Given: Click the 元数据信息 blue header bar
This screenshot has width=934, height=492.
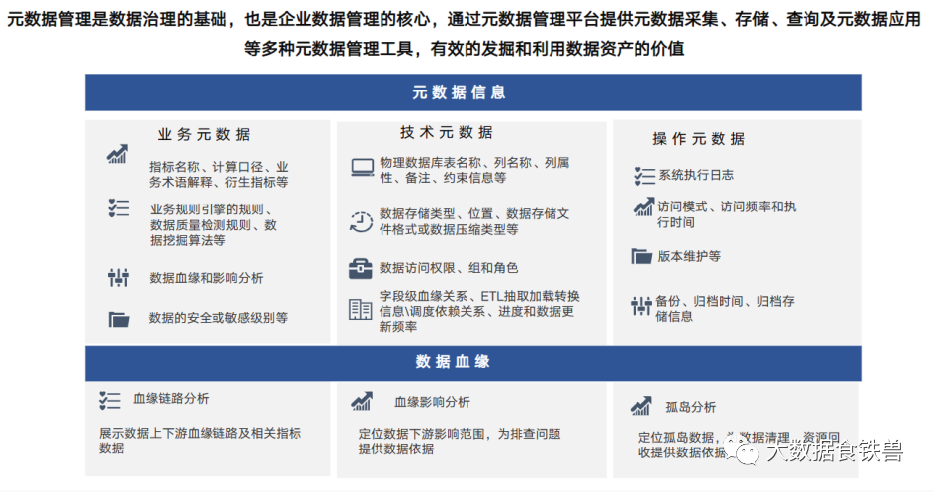Looking at the screenshot, I should pyautogui.click(x=473, y=92).
